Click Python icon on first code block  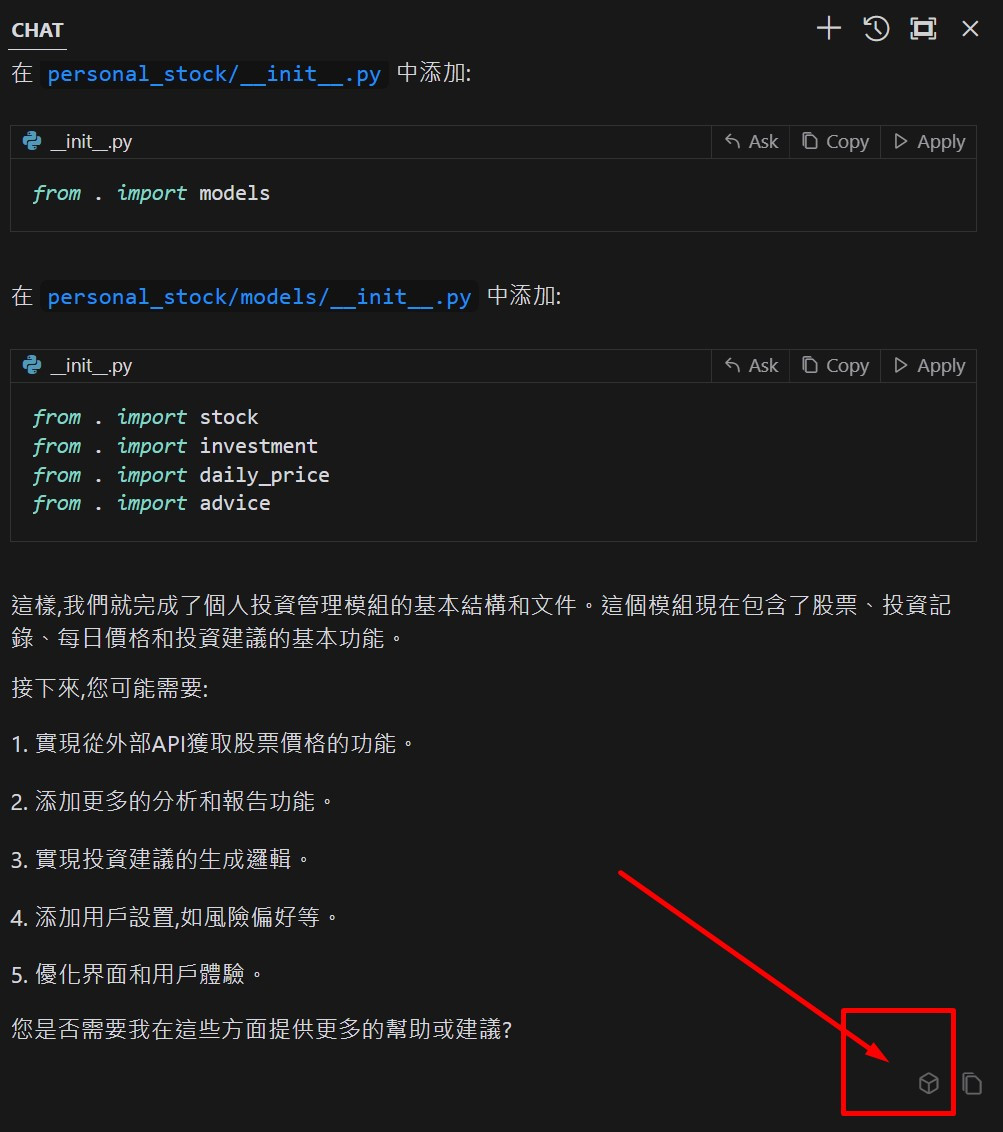32,141
